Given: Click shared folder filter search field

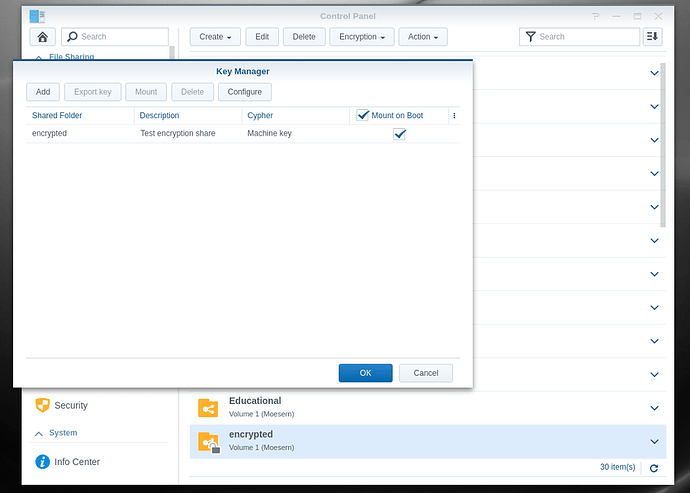Looking at the screenshot, I should (579, 37).
